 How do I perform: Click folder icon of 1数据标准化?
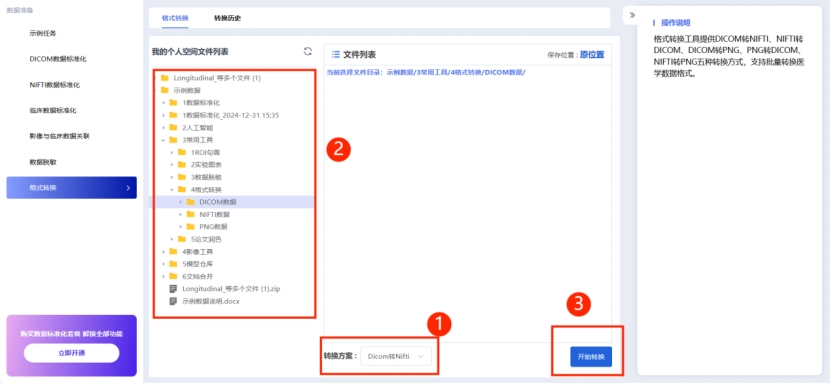pyautogui.click(x=173, y=103)
